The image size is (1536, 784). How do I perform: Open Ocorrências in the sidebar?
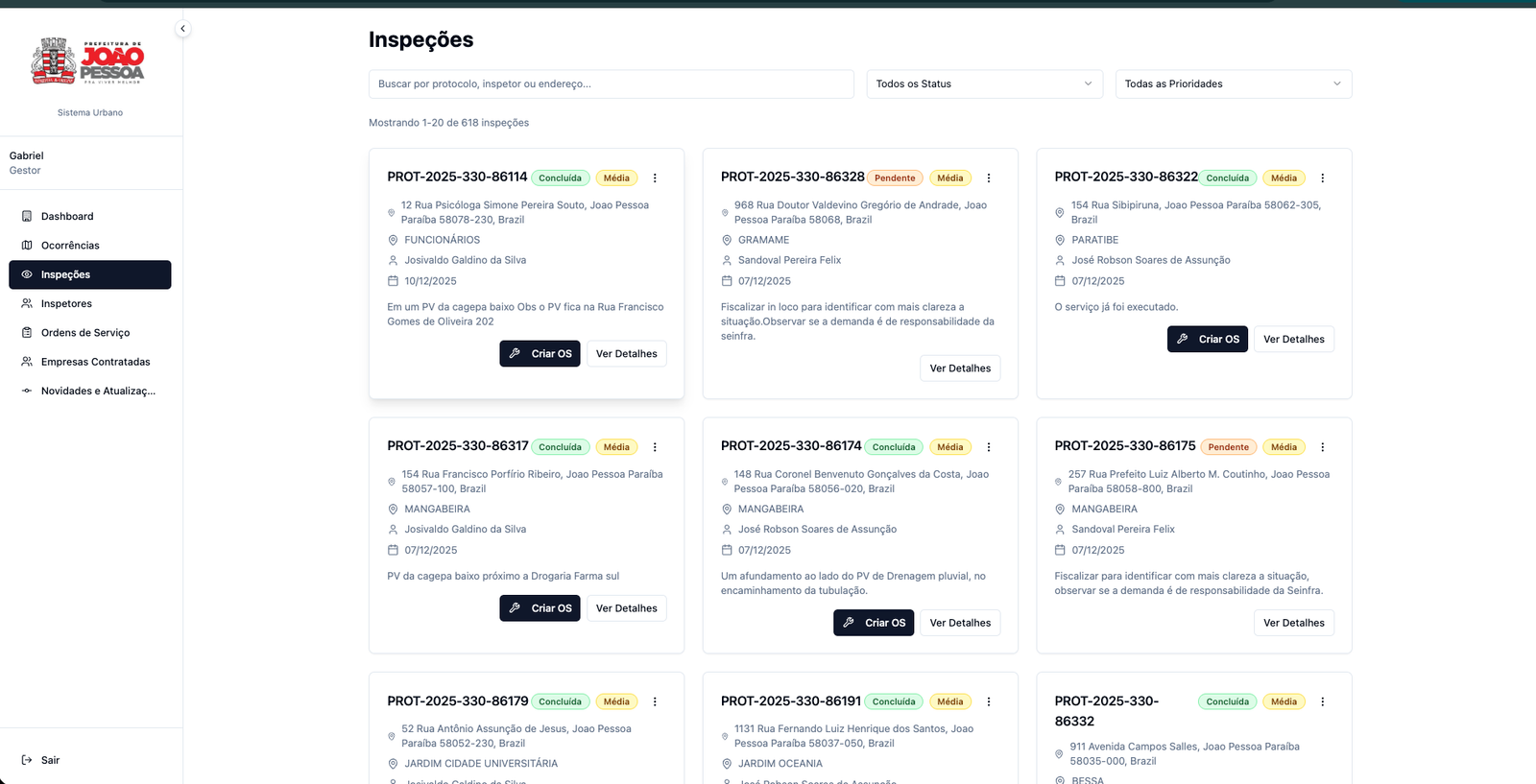click(x=70, y=246)
